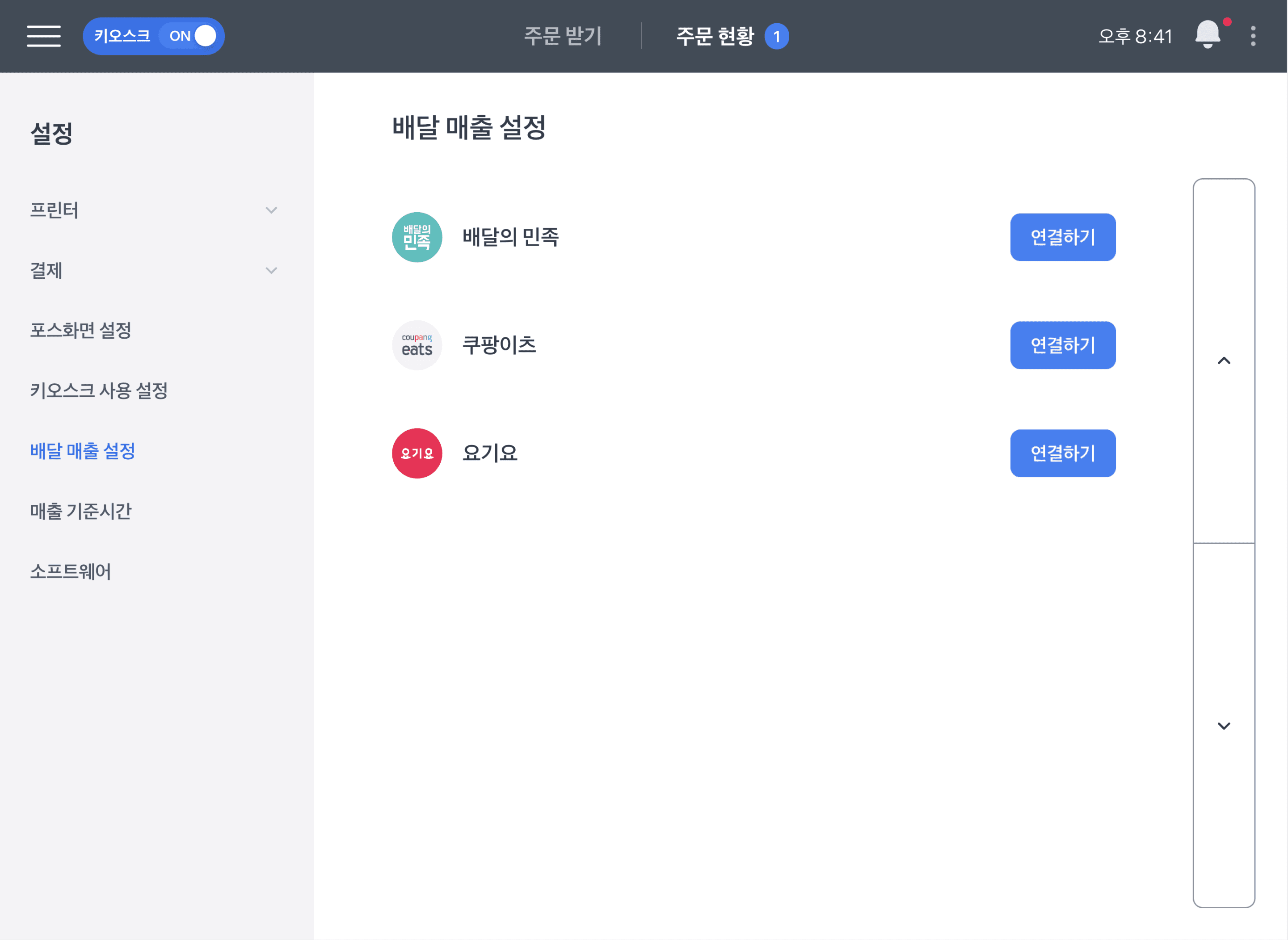Click the Coupang Eats logo icon
Screen dimensions: 1288x940
(417, 345)
